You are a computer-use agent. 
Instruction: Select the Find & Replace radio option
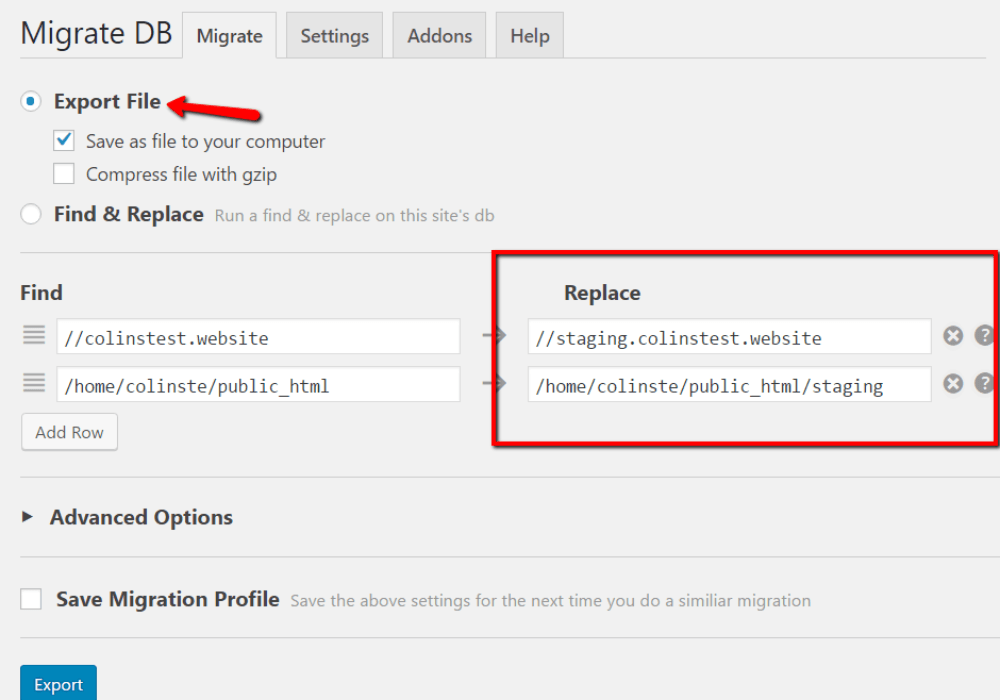(30, 214)
